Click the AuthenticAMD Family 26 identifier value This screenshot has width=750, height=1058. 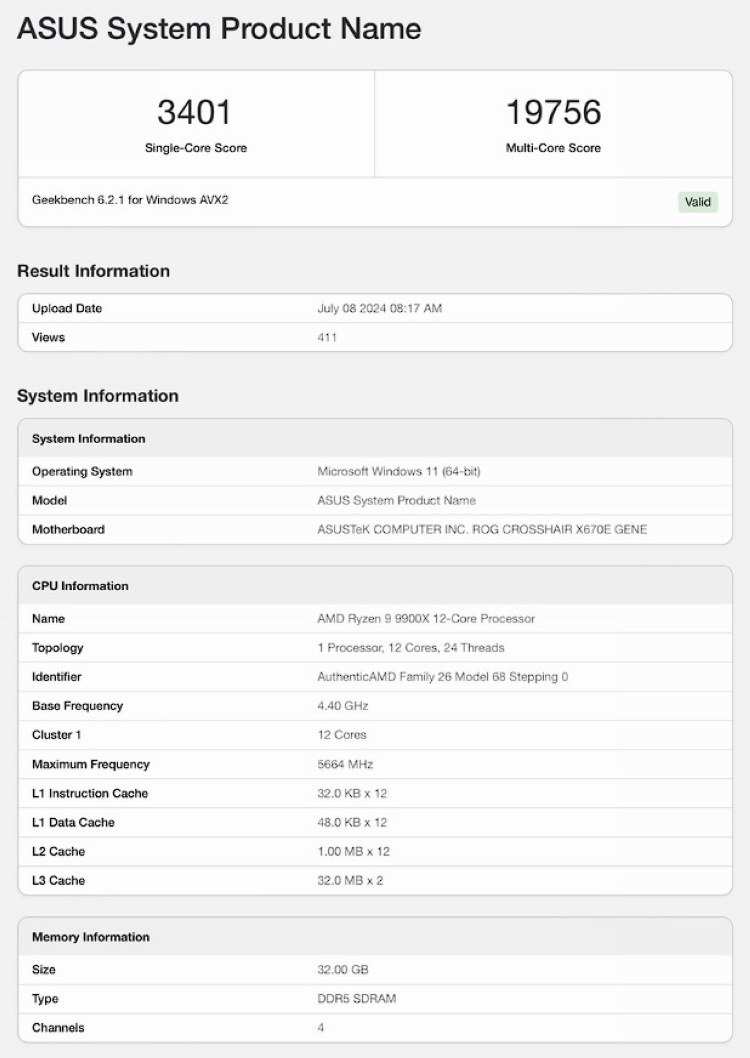(x=442, y=677)
